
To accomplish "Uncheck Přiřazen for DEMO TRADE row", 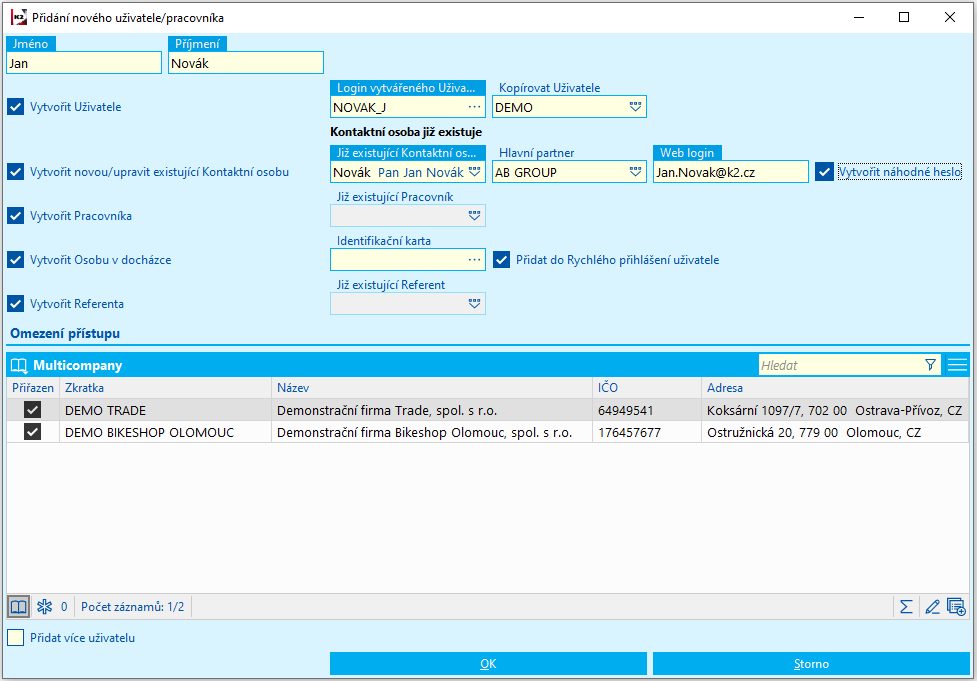I will point(32,410).
